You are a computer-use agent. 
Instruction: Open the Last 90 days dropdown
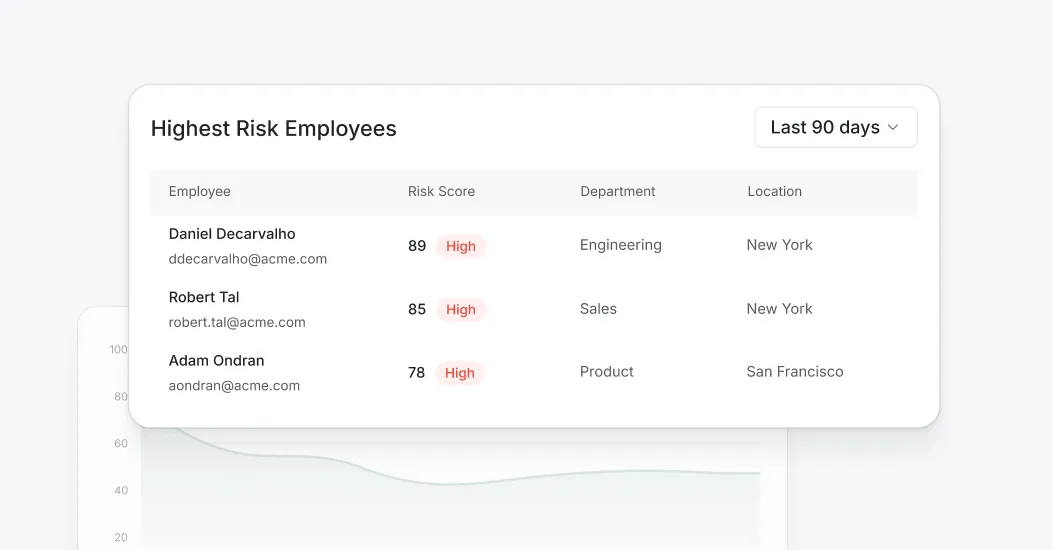835,127
